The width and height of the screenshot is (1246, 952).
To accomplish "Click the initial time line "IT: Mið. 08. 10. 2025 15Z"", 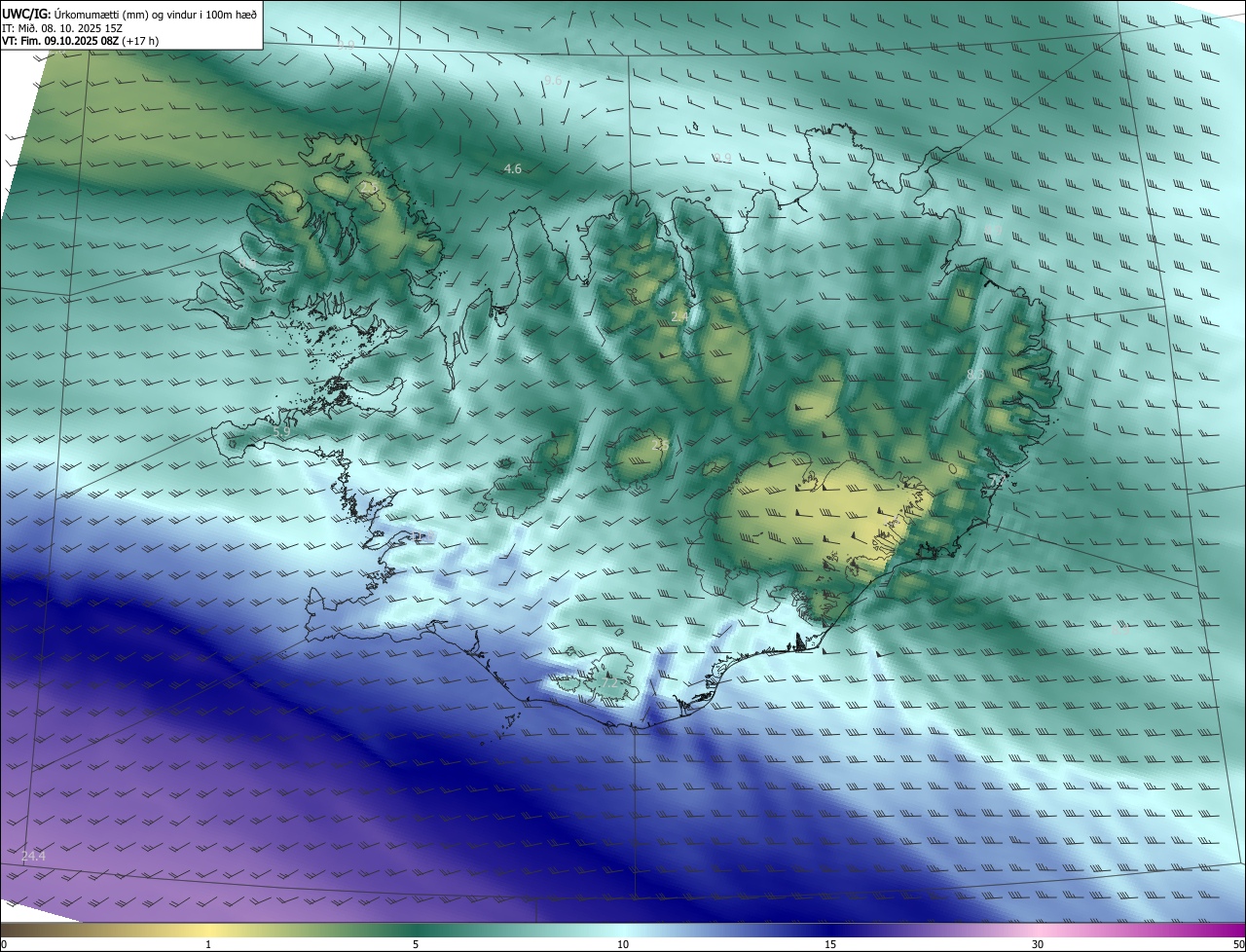I will pyautogui.click(x=60, y=28).
